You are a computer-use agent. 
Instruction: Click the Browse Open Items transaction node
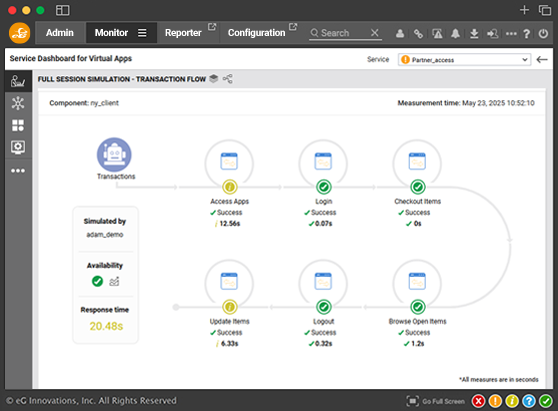pos(417,283)
